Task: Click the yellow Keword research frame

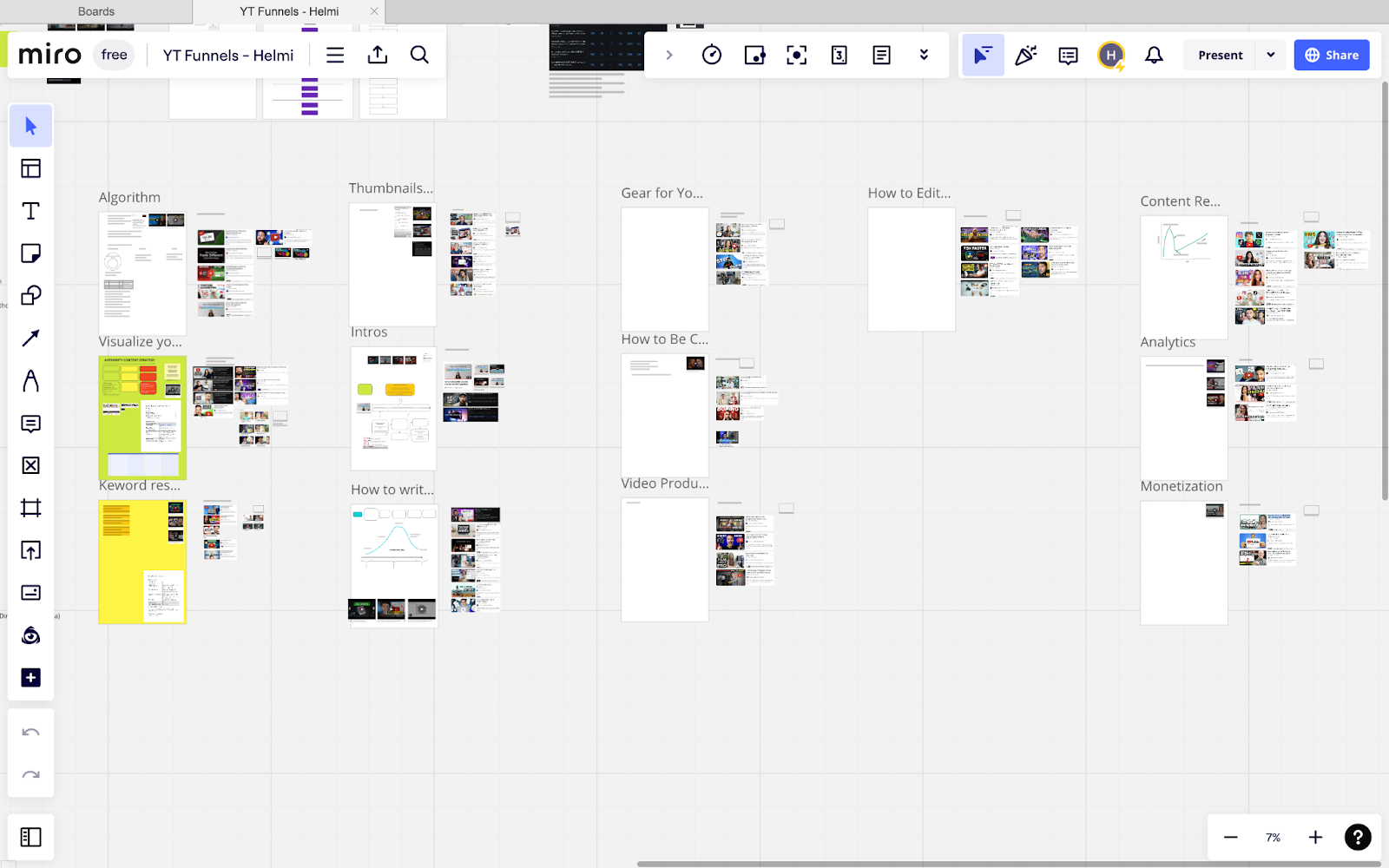Action: point(142,562)
